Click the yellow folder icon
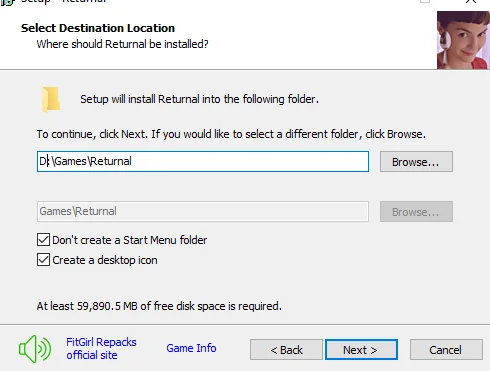 pos(51,100)
